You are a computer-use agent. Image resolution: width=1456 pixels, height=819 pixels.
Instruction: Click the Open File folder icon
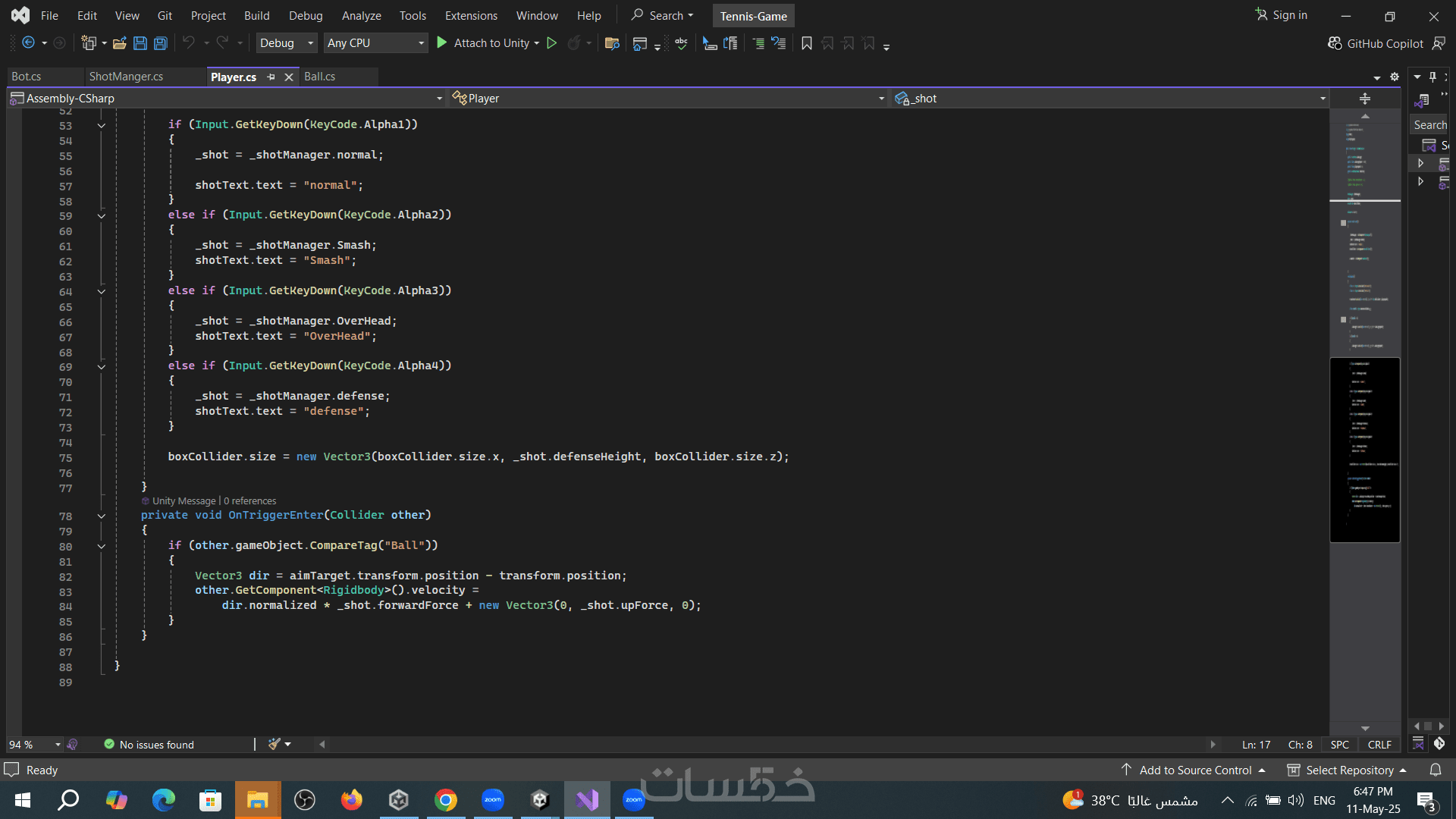pos(119,43)
